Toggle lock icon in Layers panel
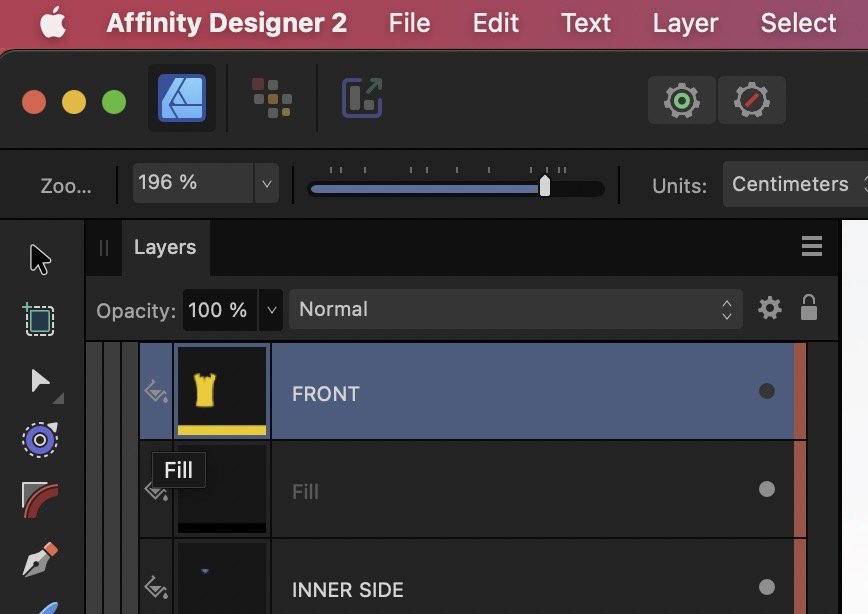Screen dimensions: 868x614 point(809,307)
